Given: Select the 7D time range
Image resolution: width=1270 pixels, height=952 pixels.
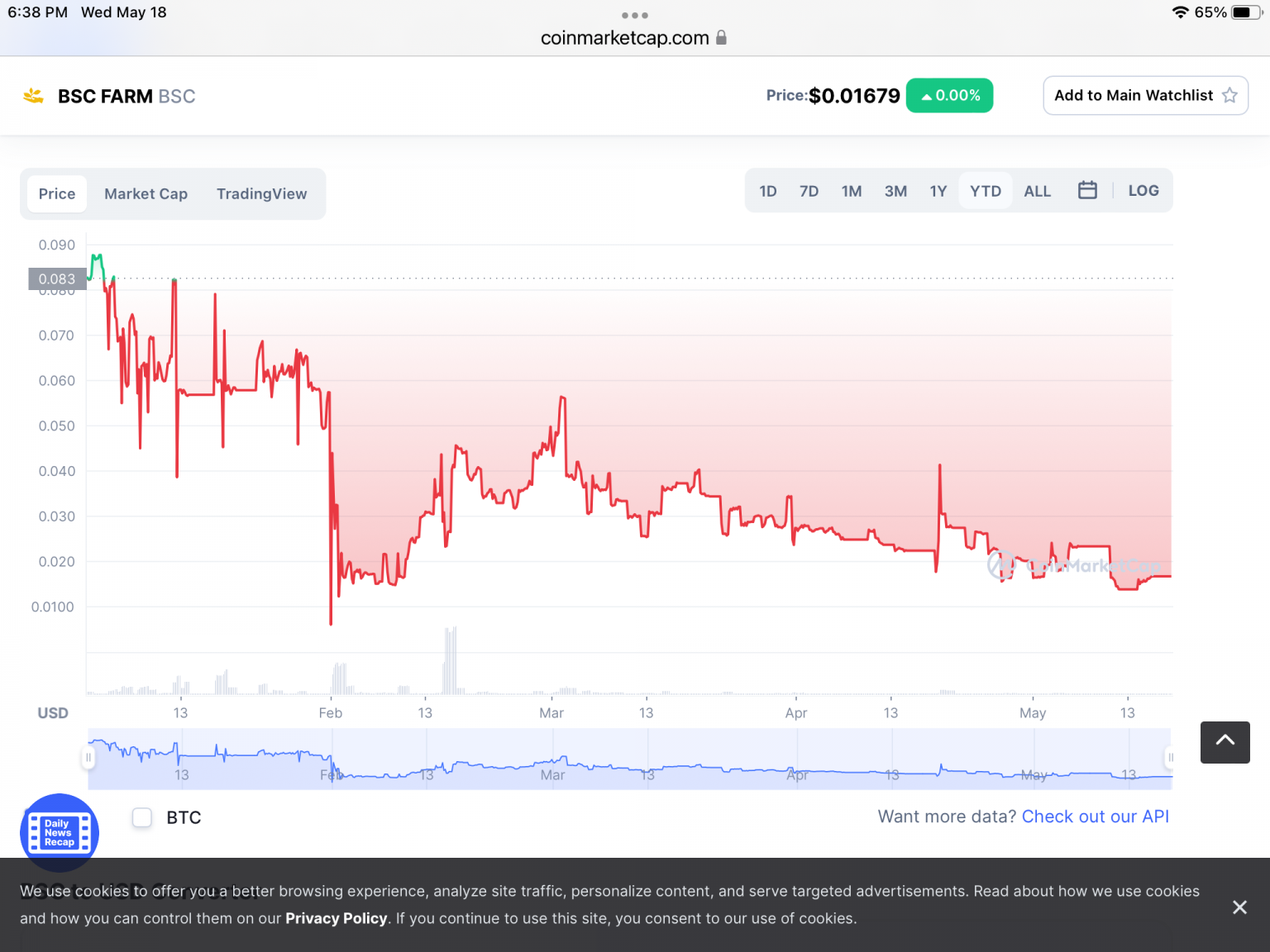Looking at the screenshot, I should [x=809, y=191].
